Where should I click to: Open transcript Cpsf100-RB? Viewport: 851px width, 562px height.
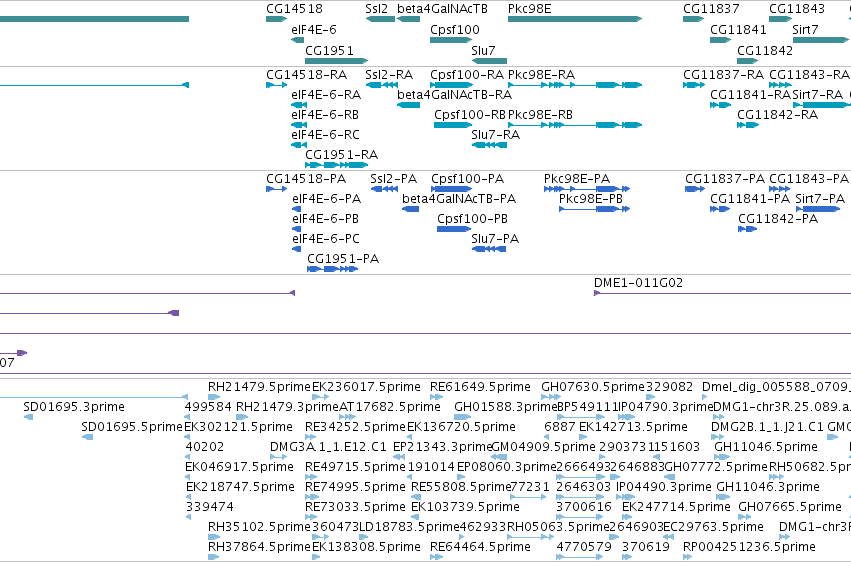pos(470,114)
